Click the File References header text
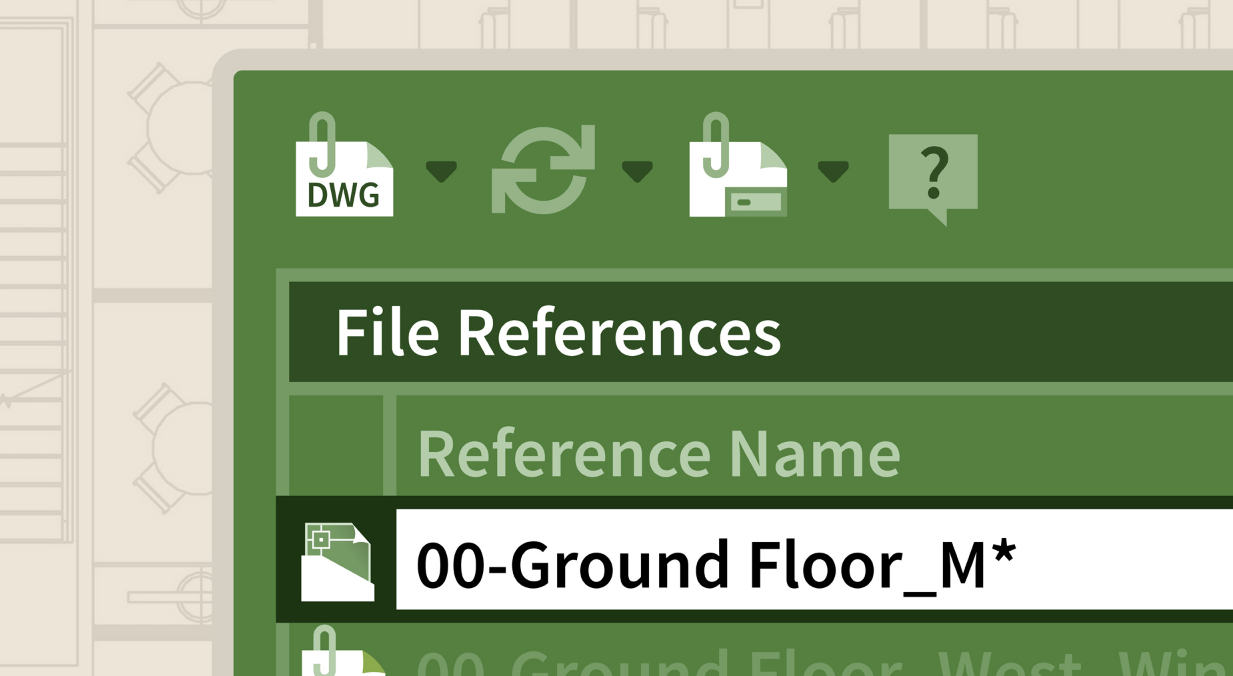Viewport: 1233px width, 676px height. click(558, 333)
